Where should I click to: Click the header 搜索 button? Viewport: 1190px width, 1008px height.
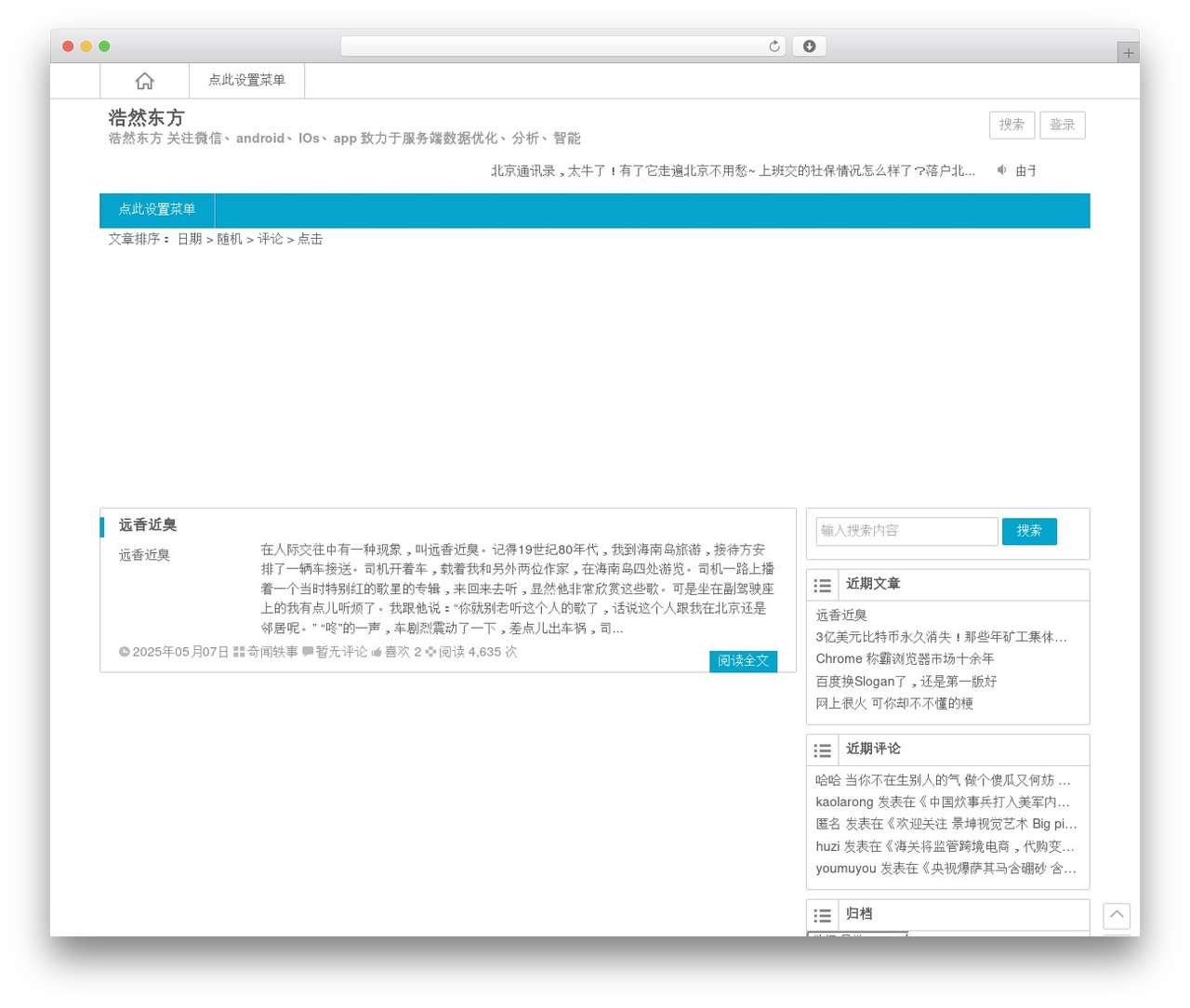tap(1011, 125)
